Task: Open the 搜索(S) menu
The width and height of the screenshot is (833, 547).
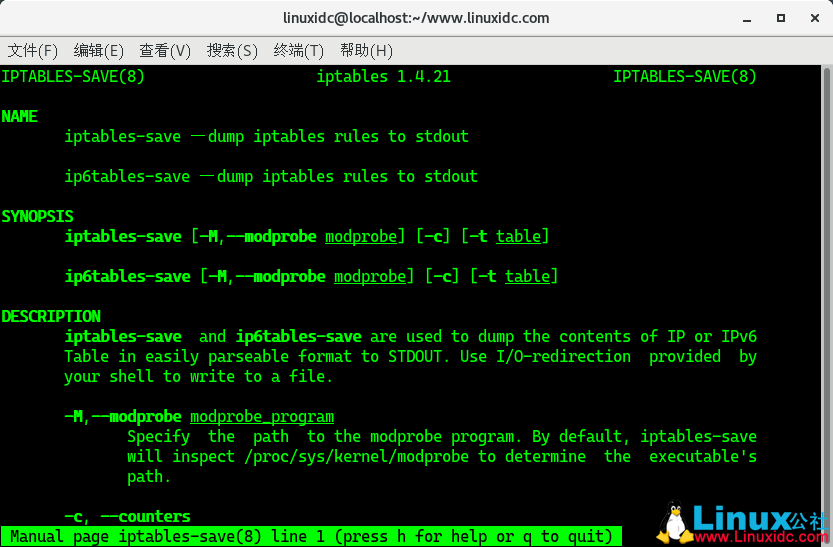Action: click(232, 50)
